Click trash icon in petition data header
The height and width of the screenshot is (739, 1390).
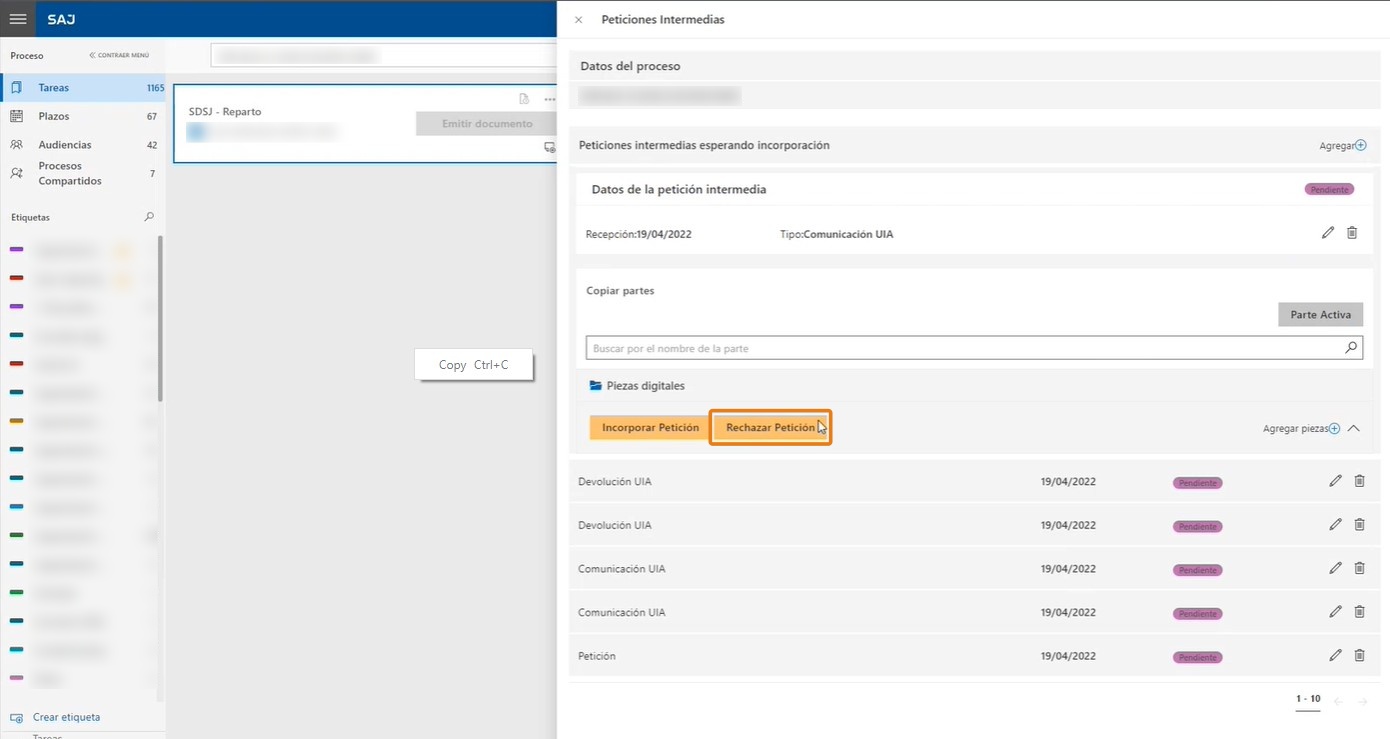1352,233
